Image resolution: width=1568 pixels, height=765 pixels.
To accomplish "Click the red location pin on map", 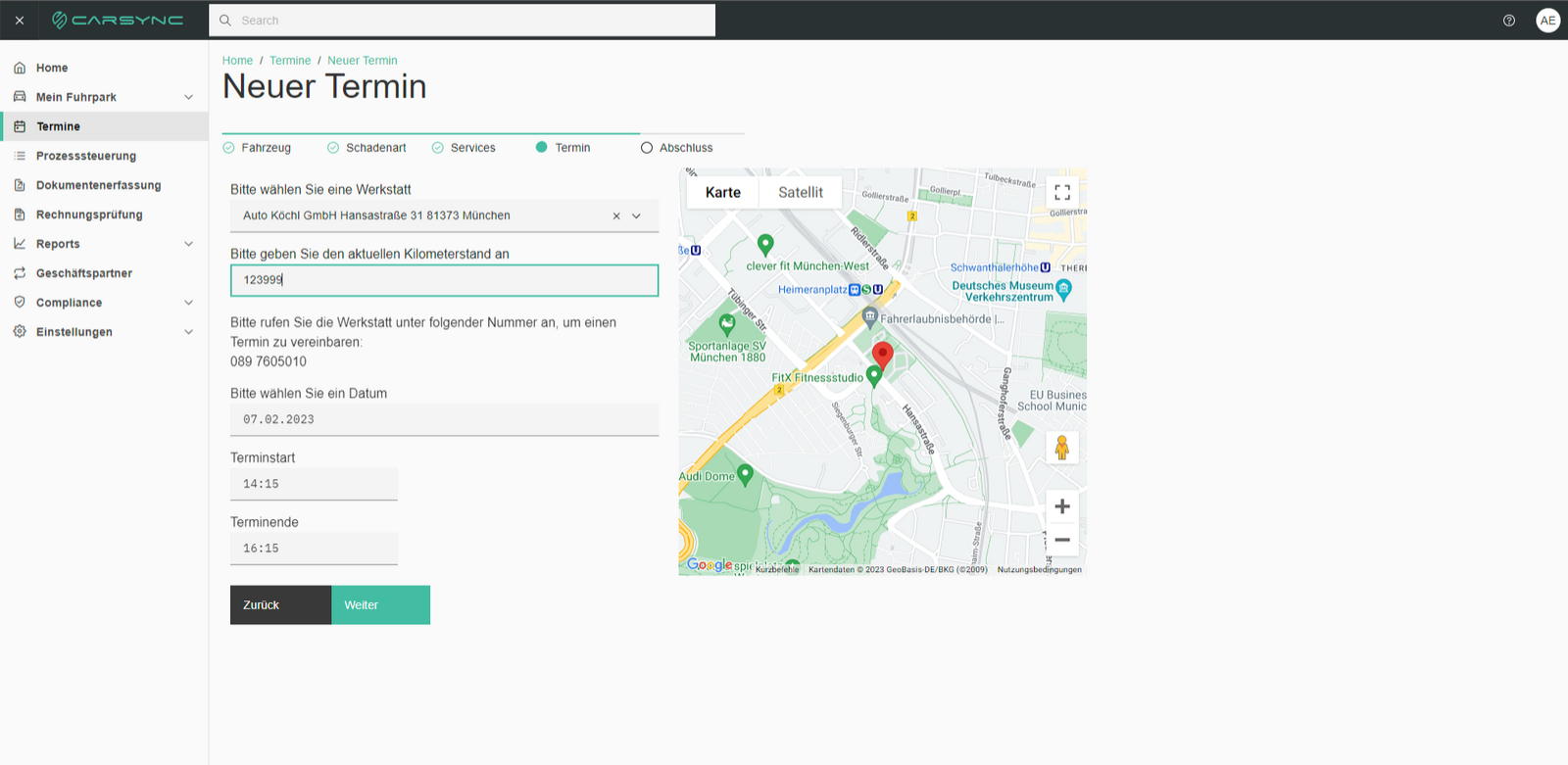I will click(x=882, y=356).
